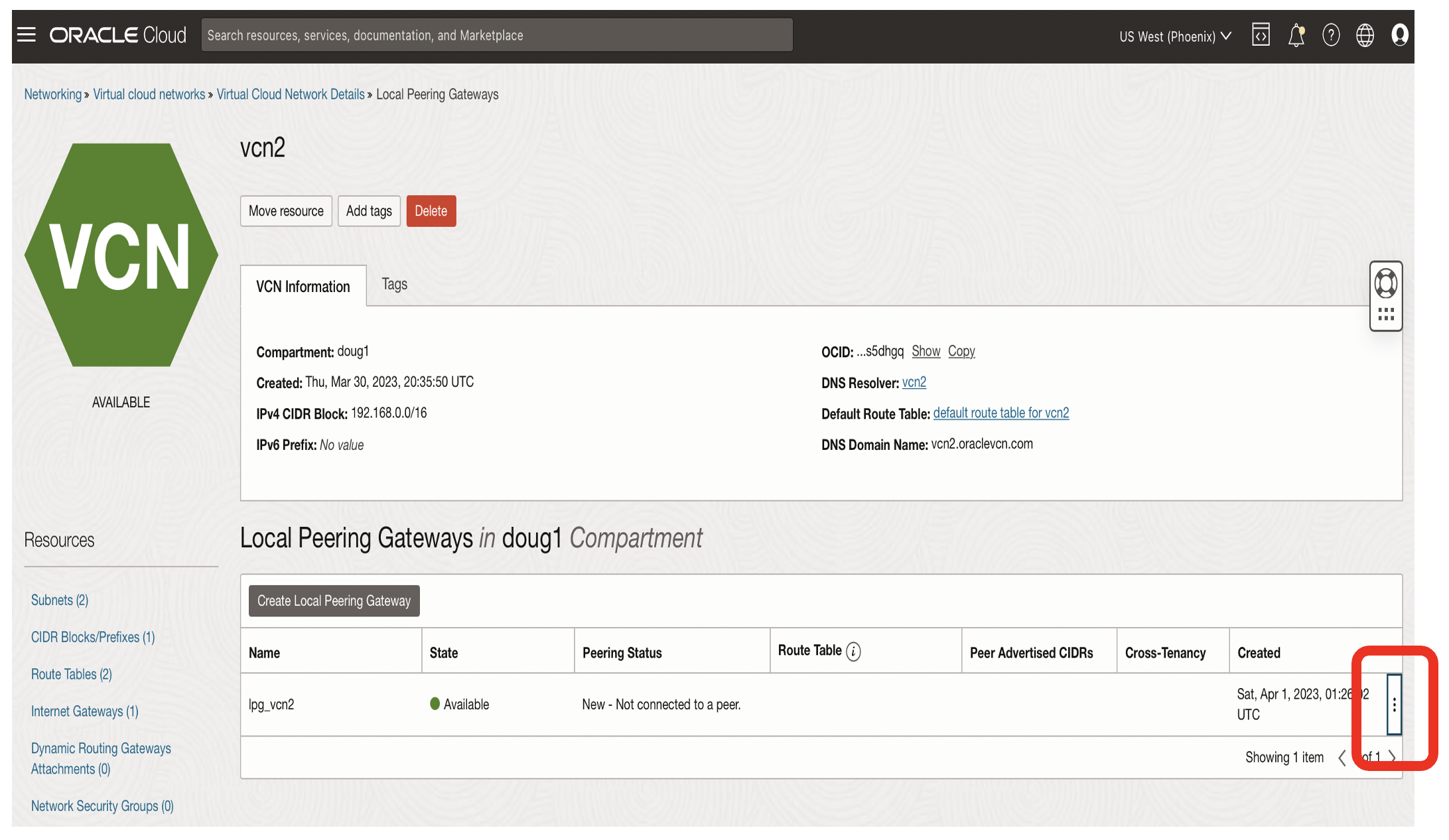Select the VCN Information tab

(x=303, y=286)
